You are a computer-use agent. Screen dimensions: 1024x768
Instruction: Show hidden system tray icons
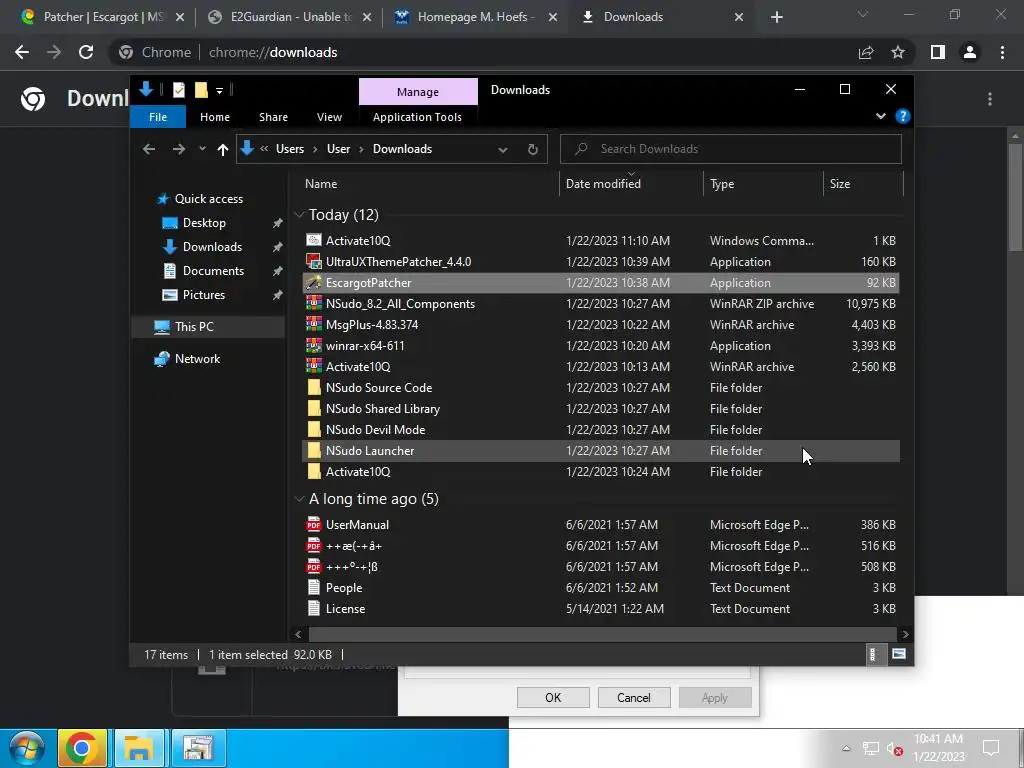click(846, 748)
